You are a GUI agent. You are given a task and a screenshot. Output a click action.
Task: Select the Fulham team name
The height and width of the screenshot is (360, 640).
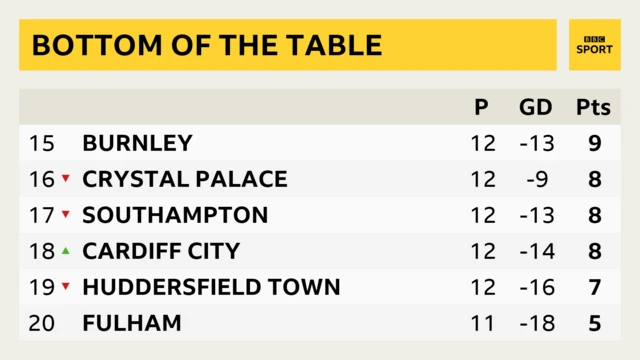[x=132, y=323]
